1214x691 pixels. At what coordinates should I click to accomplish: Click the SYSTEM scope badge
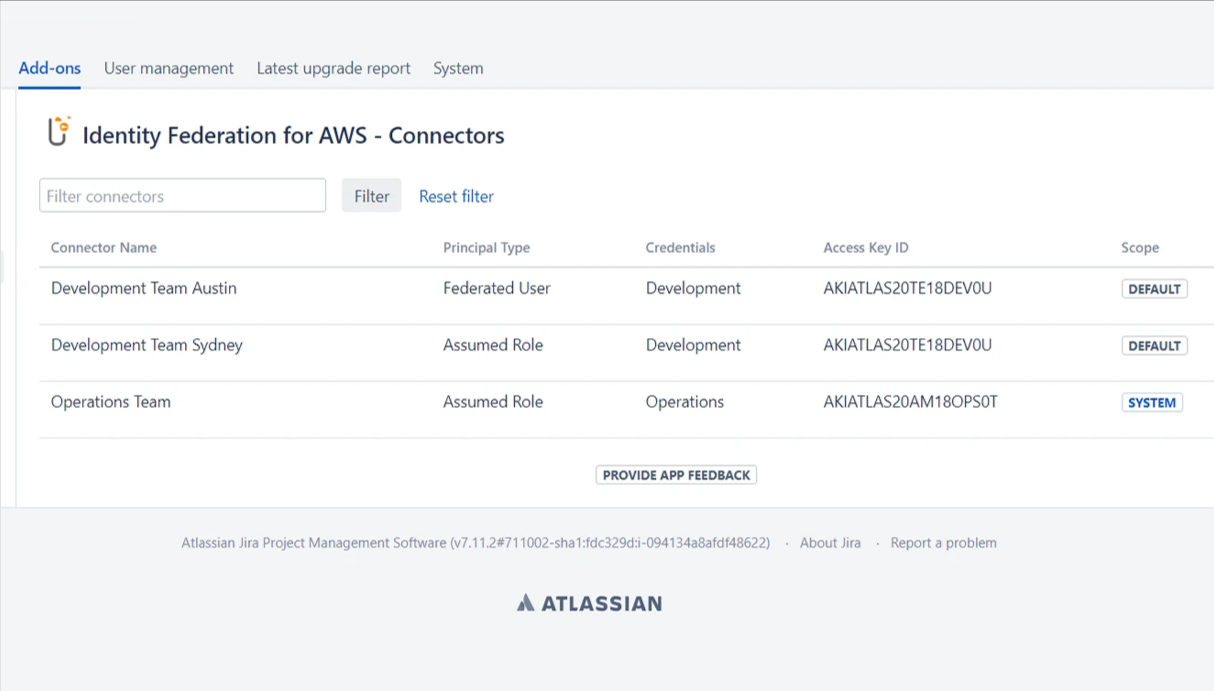click(x=1151, y=403)
